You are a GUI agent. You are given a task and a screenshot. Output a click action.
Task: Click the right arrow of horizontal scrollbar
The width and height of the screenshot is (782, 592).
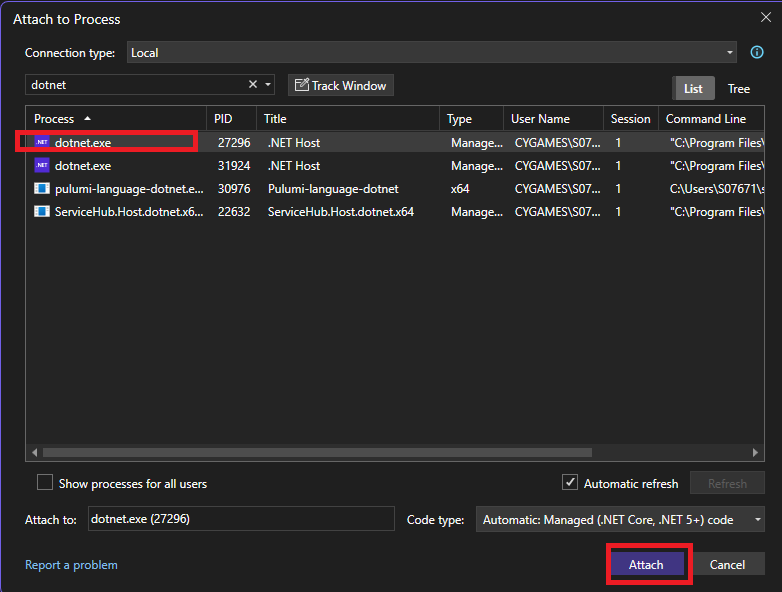click(755, 452)
